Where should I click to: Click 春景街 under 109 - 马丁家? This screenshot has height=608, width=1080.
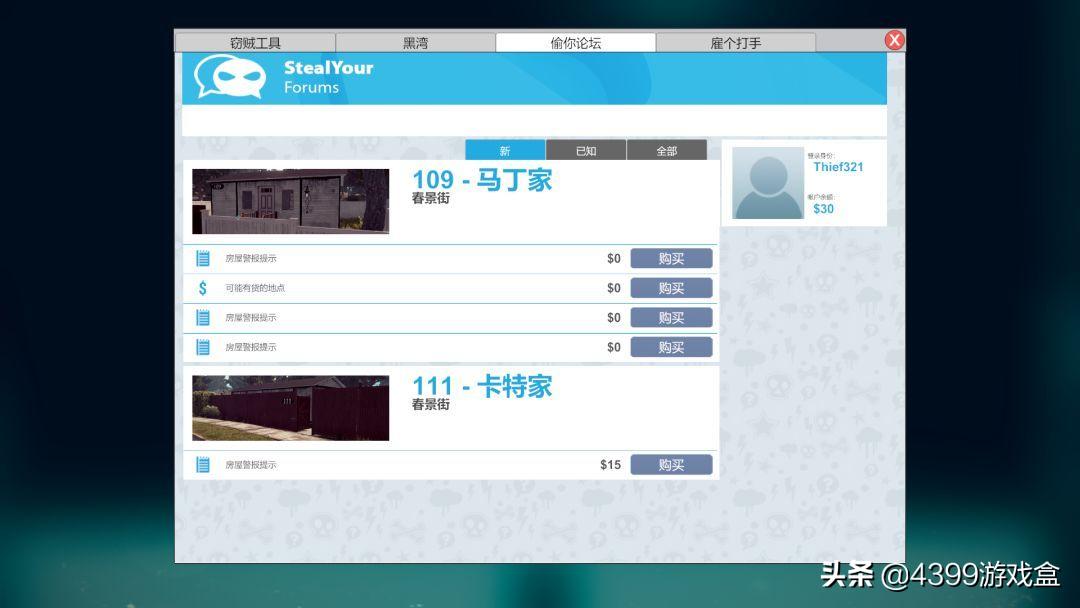pos(430,198)
